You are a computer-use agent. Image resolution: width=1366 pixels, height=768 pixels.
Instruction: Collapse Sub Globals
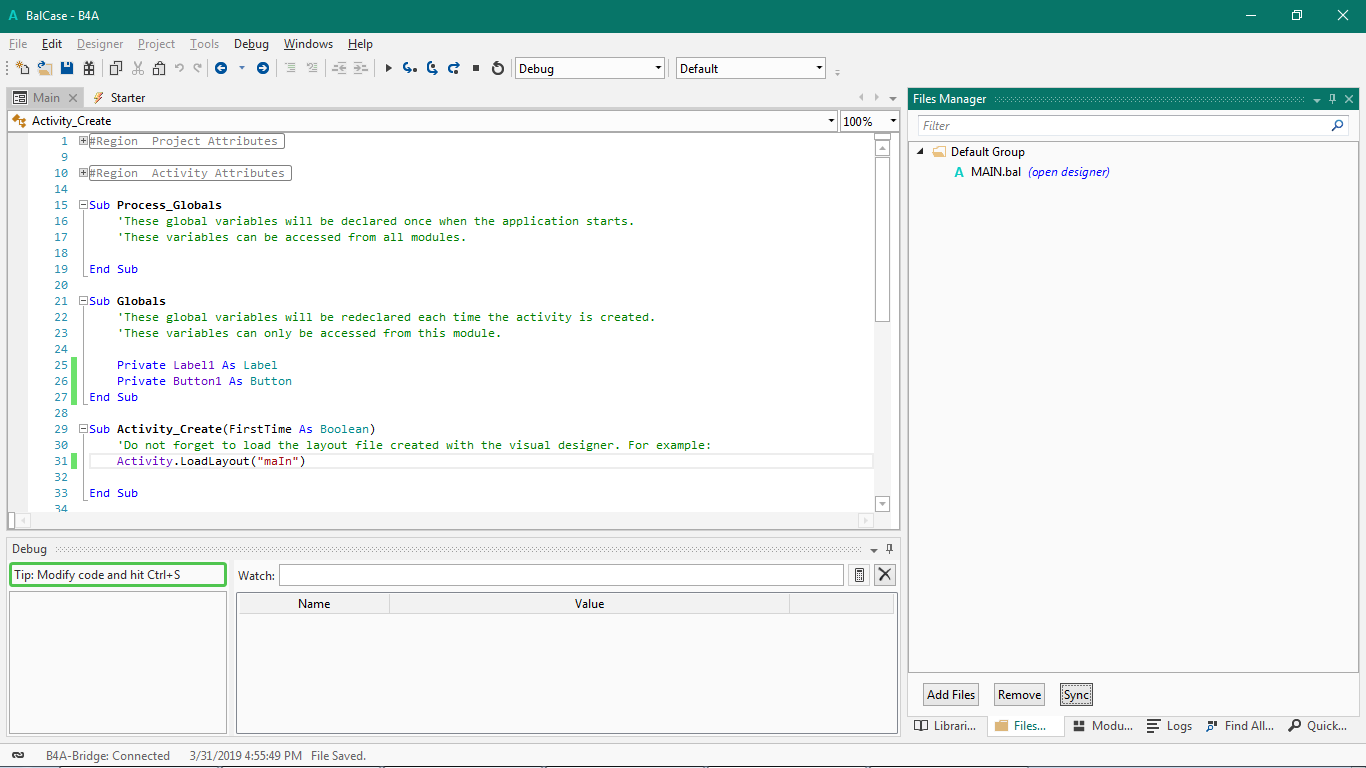click(84, 301)
